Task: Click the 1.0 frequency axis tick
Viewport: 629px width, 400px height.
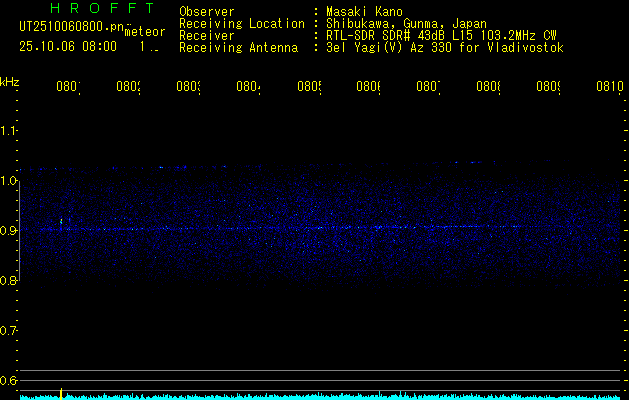Action: coord(9,181)
